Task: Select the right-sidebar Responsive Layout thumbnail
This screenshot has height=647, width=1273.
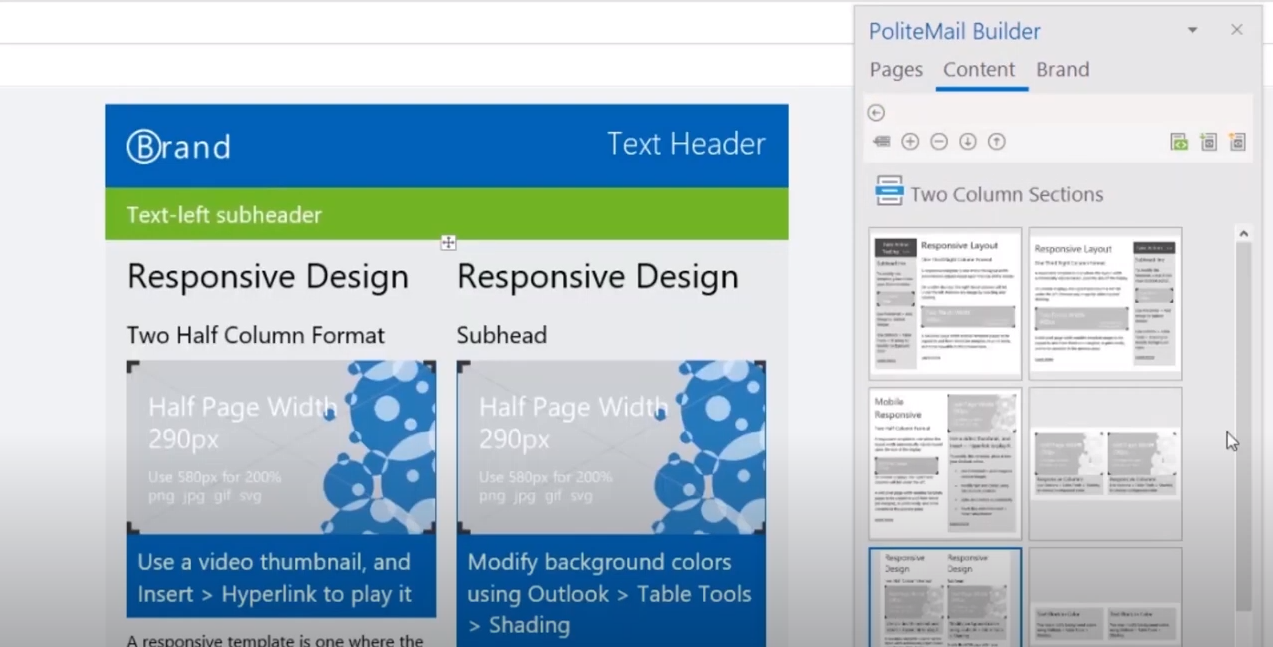Action: point(1105,303)
